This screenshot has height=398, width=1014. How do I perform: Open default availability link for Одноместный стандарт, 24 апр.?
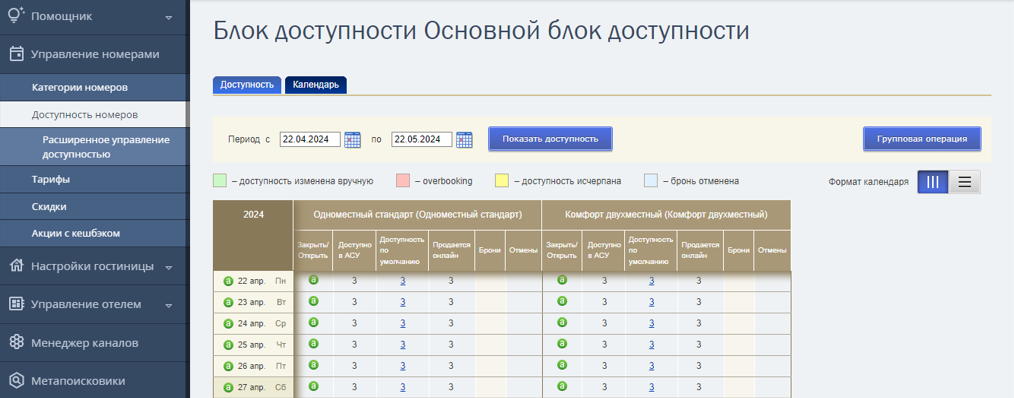click(x=402, y=323)
